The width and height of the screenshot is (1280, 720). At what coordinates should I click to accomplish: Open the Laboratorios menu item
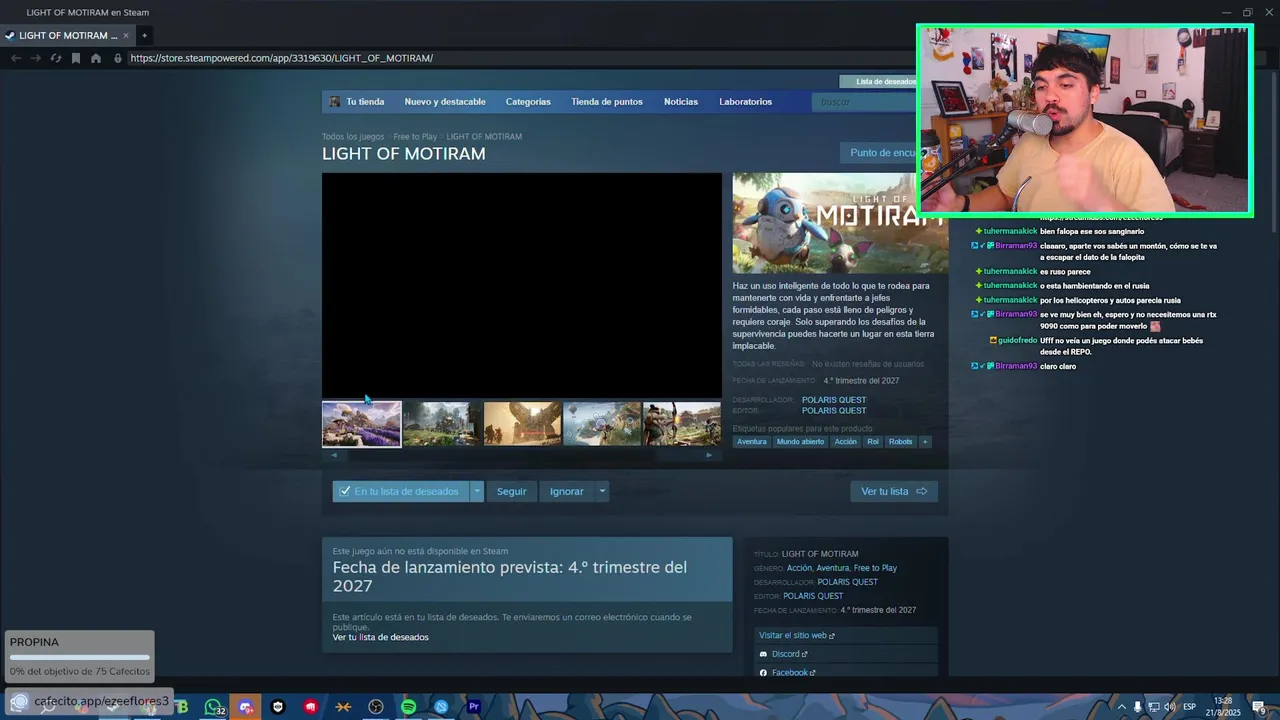[746, 102]
